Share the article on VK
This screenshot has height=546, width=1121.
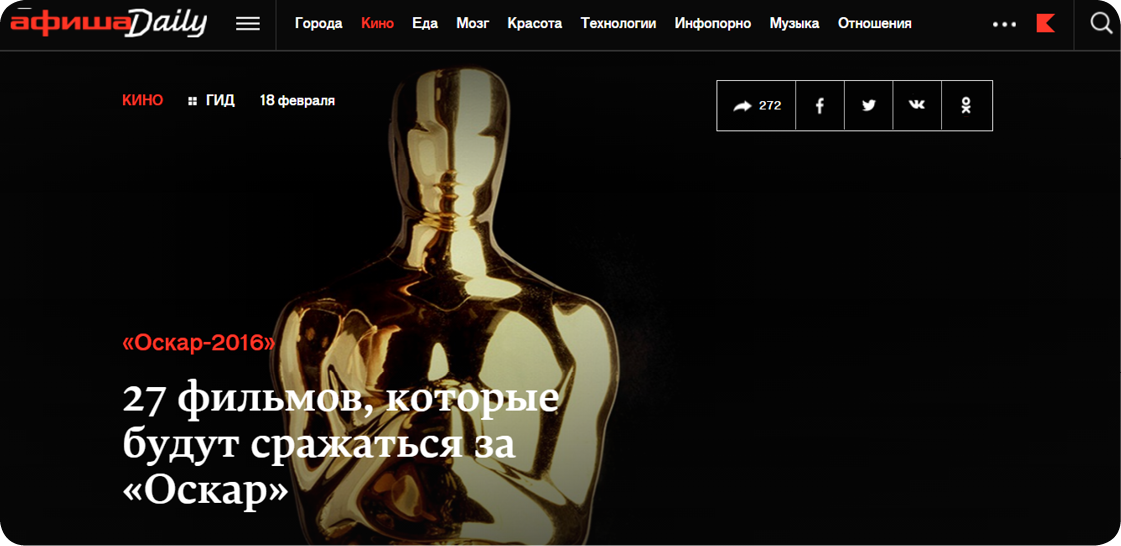click(917, 105)
